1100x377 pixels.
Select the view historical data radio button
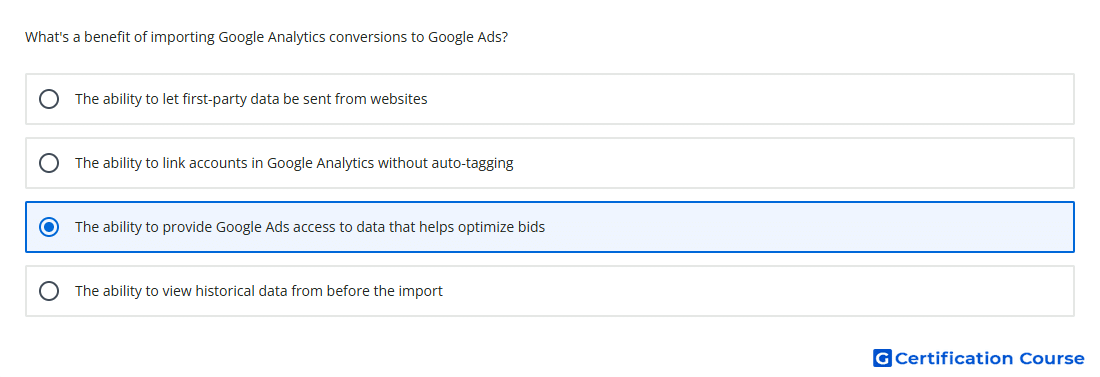[49, 291]
